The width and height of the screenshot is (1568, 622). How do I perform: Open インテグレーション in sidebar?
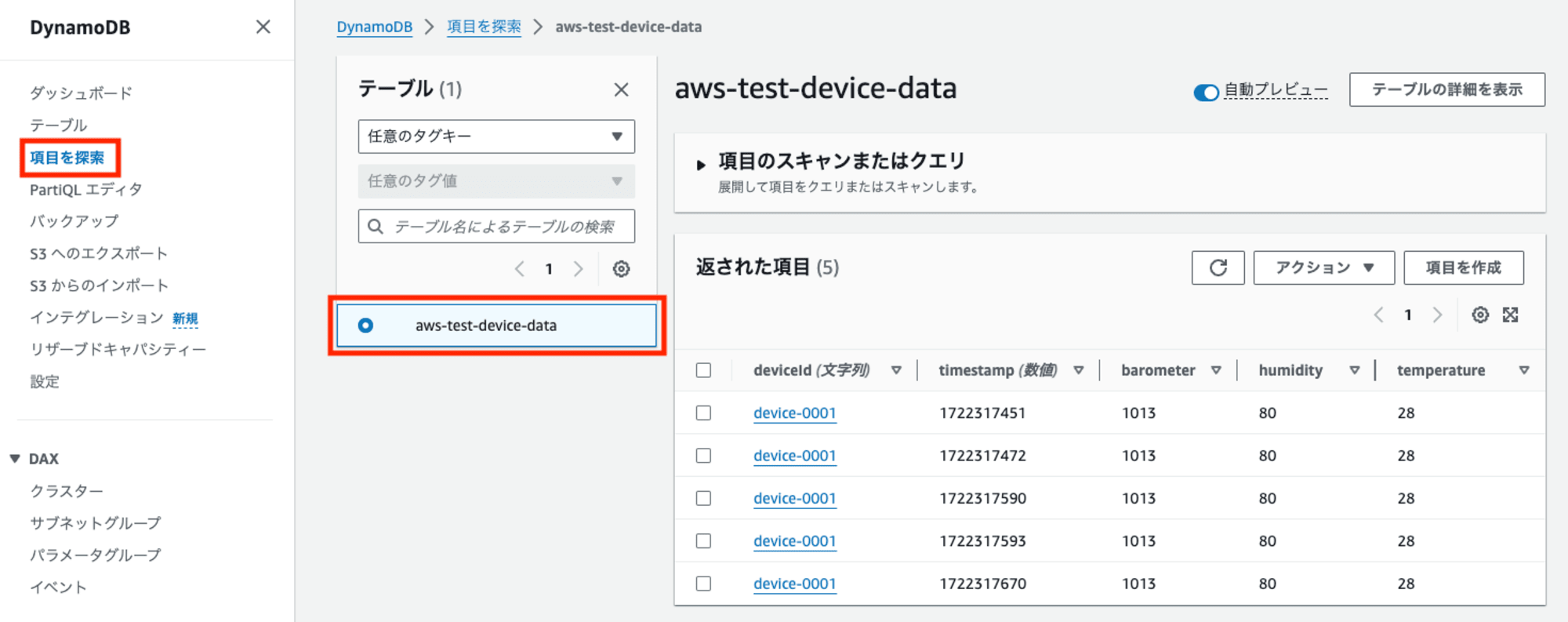pyautogui.click(x=96, y=318)
